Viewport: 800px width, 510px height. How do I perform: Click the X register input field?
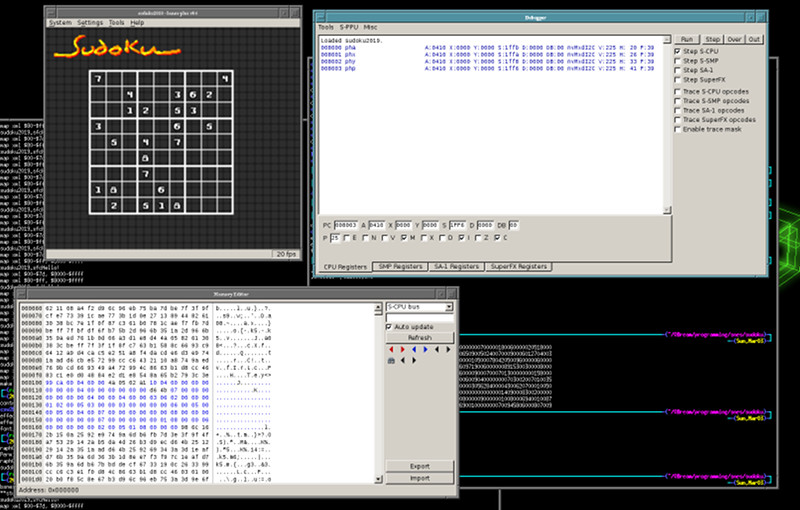(403, 225)
